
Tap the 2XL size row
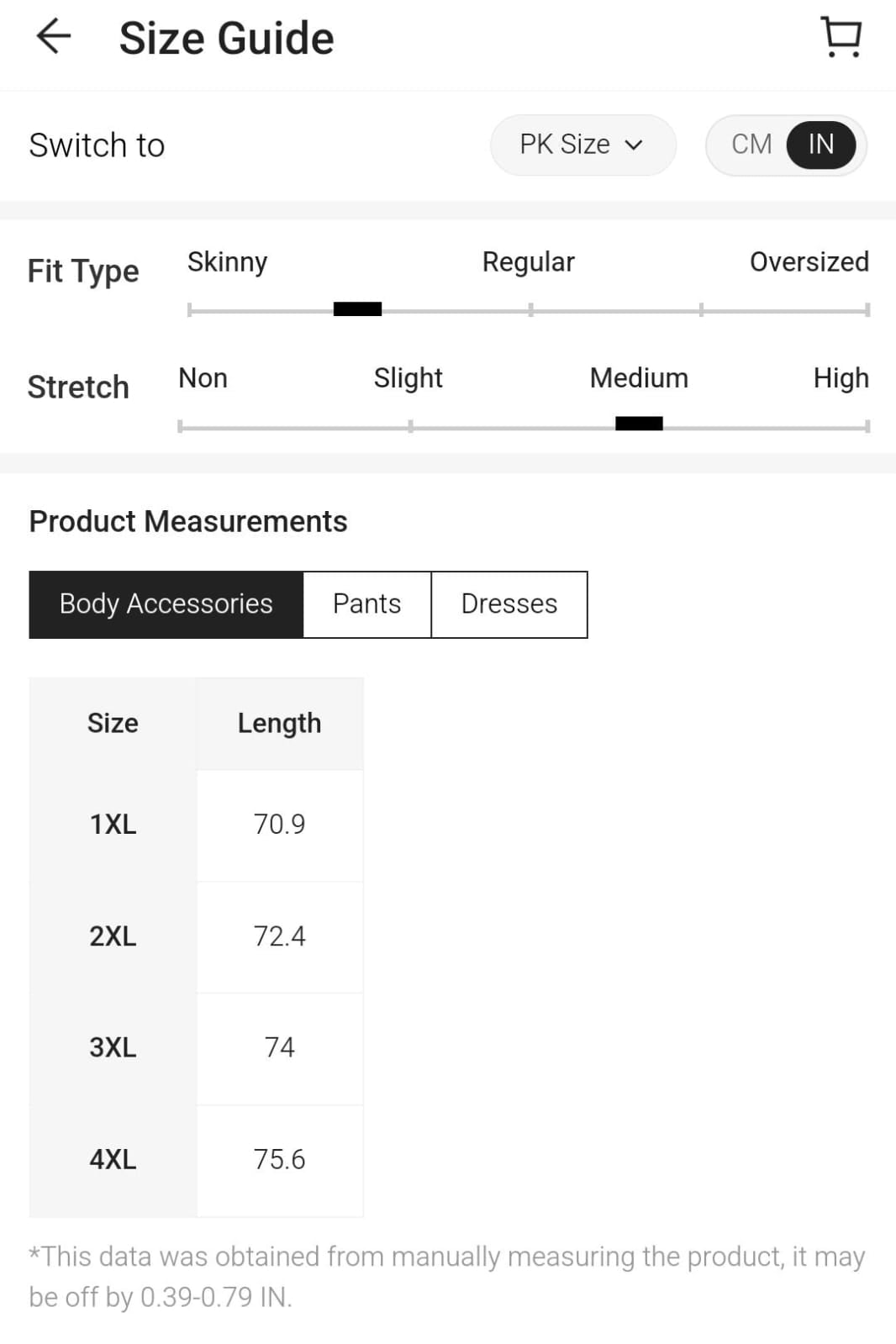pos(196,936)
